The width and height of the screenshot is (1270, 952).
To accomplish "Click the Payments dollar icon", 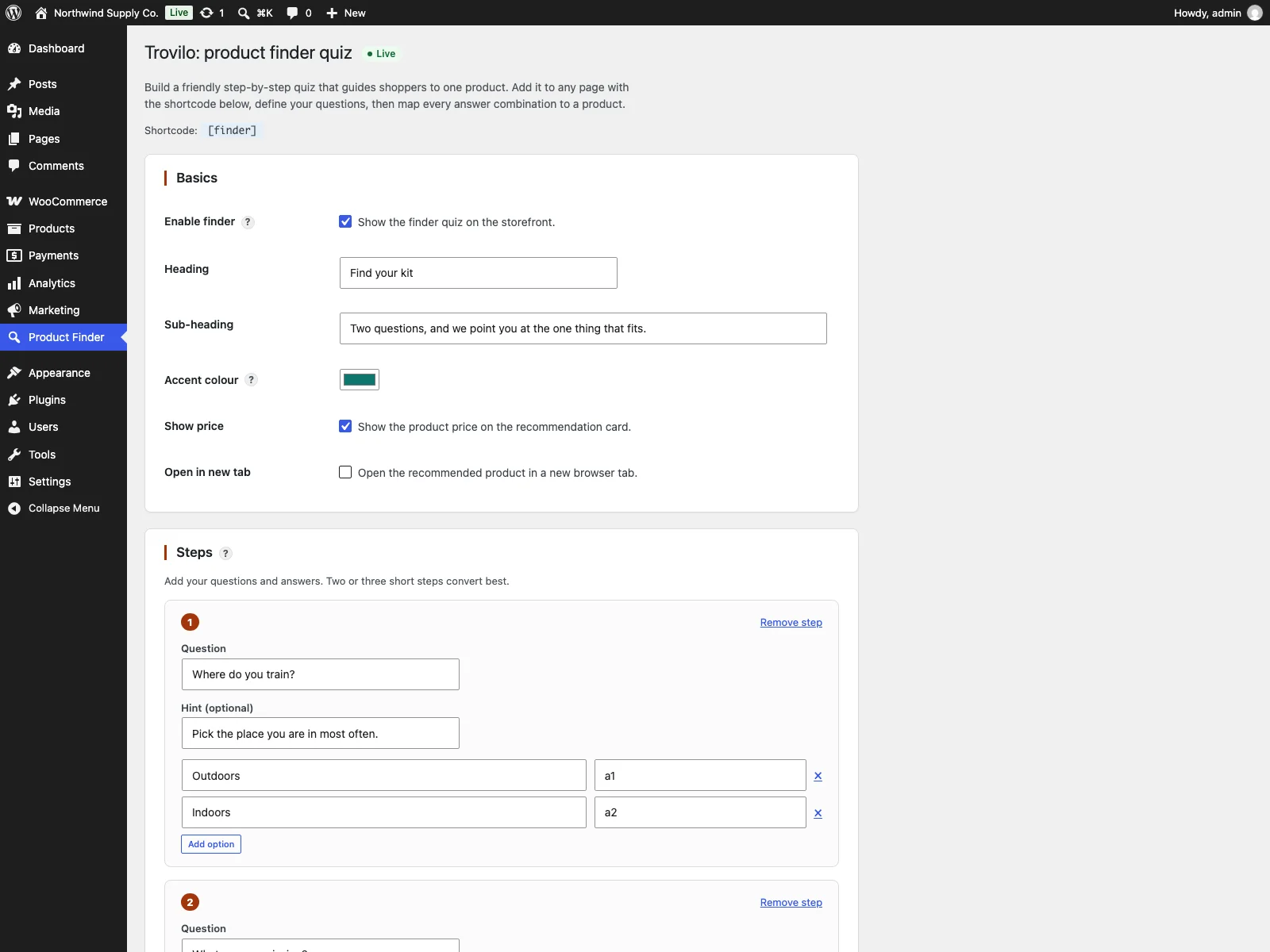I will point(14,255).
